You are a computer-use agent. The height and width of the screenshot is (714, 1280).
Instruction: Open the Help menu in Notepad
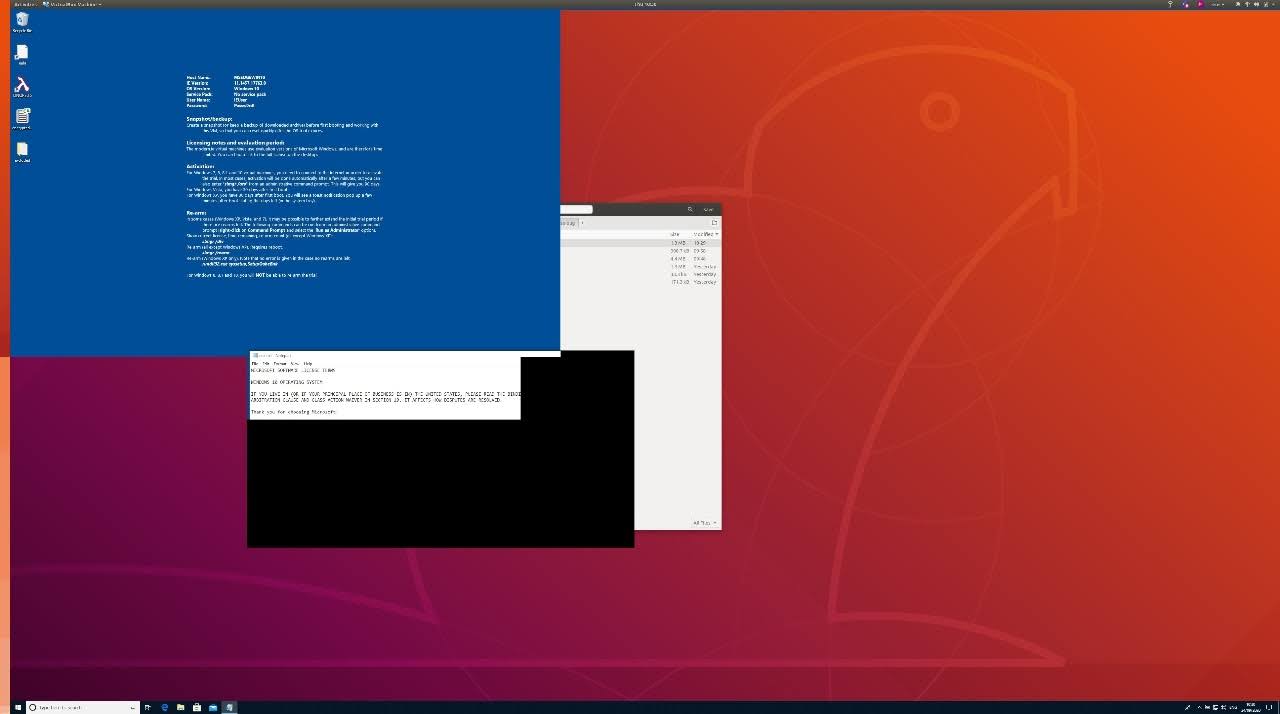pyautogui.click(x=308, y=364)
